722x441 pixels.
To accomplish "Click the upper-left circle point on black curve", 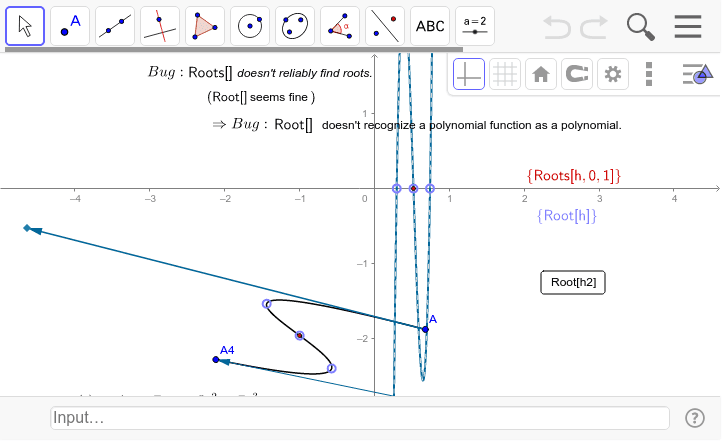I will pos(267,304).
